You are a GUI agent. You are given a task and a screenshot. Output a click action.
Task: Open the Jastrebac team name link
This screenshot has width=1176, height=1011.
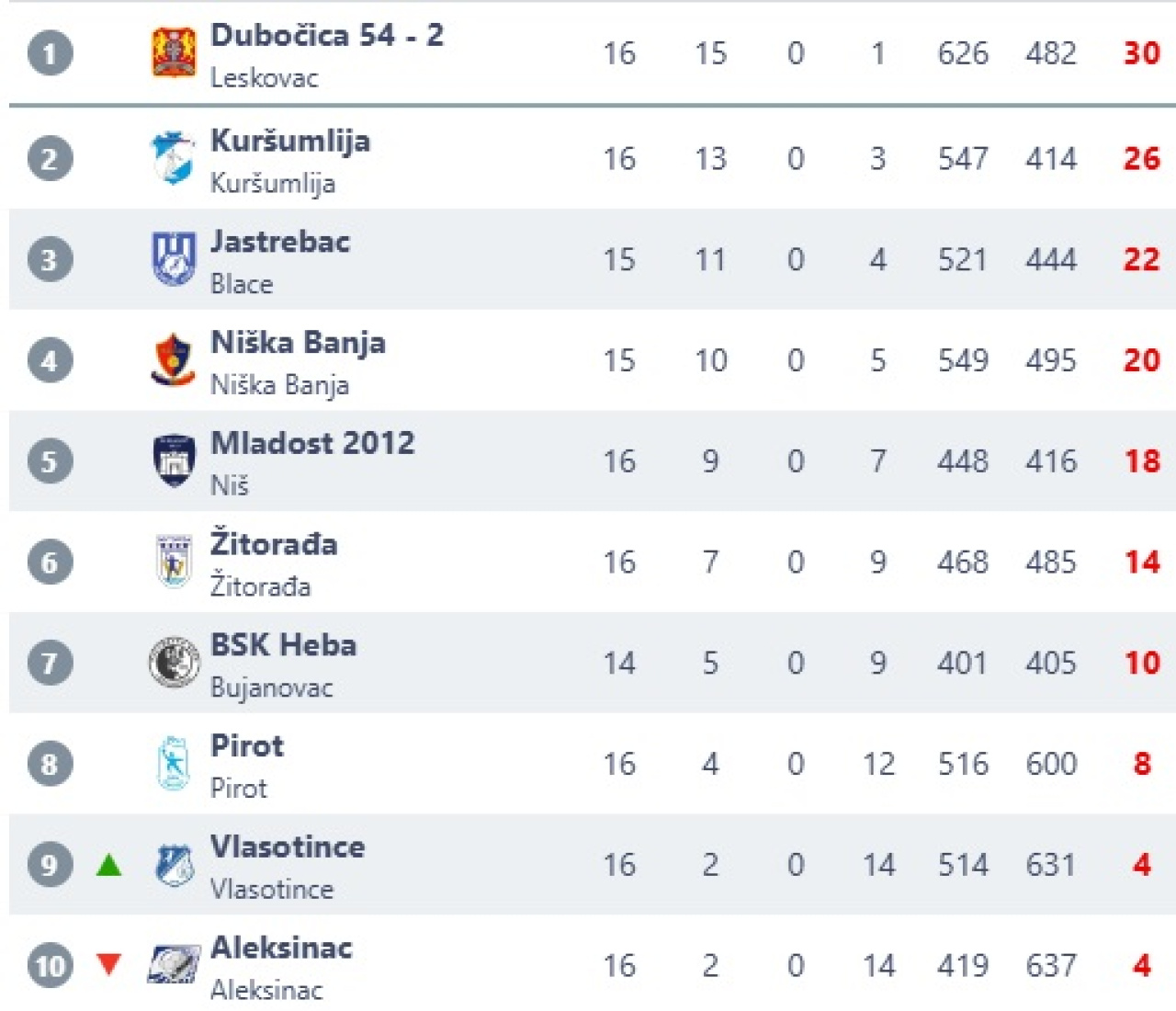[x=280, y=242]
